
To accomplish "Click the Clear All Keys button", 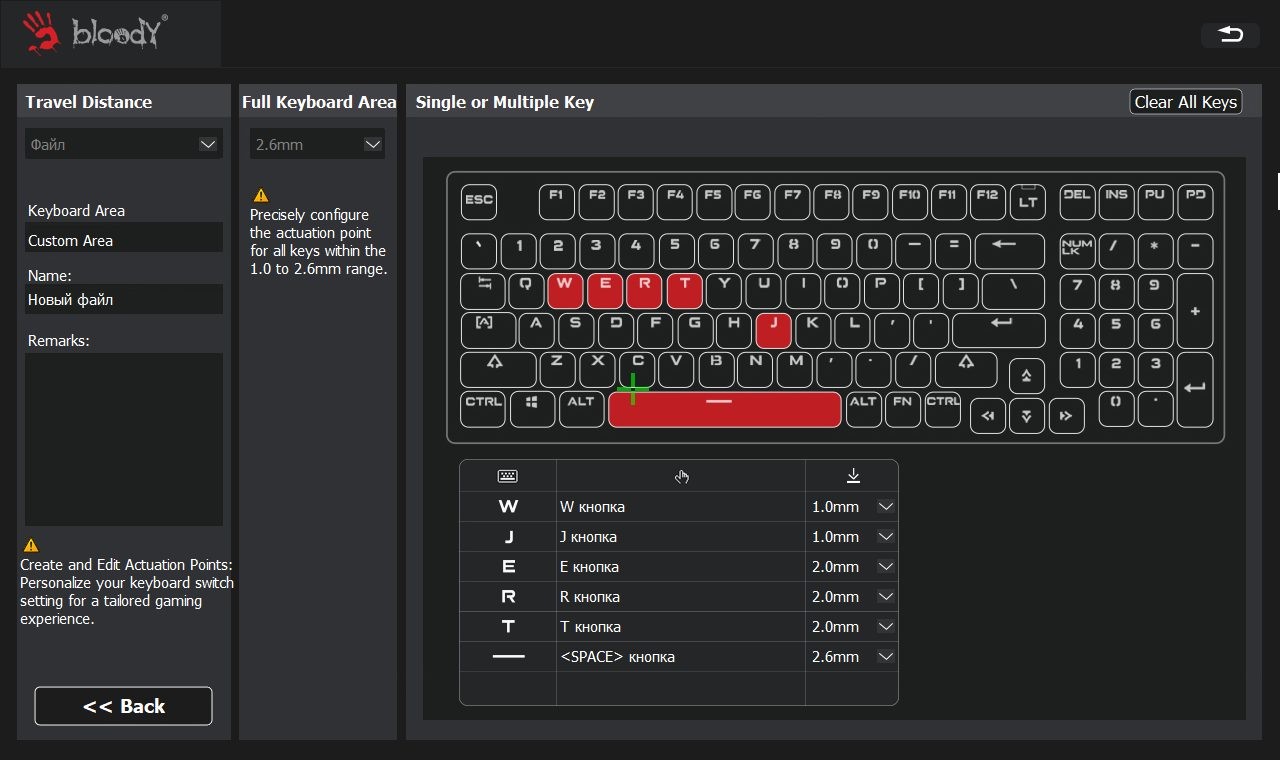I will tap(1185, 102).
